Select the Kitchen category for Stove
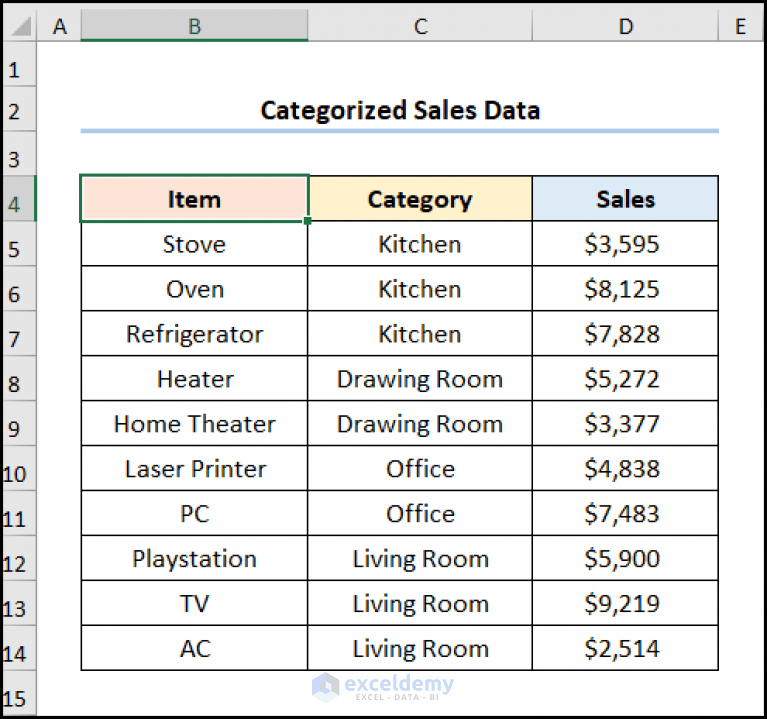The width and height of the screenshot is (767, 719). pyautogui.click(x=420, y=244)
